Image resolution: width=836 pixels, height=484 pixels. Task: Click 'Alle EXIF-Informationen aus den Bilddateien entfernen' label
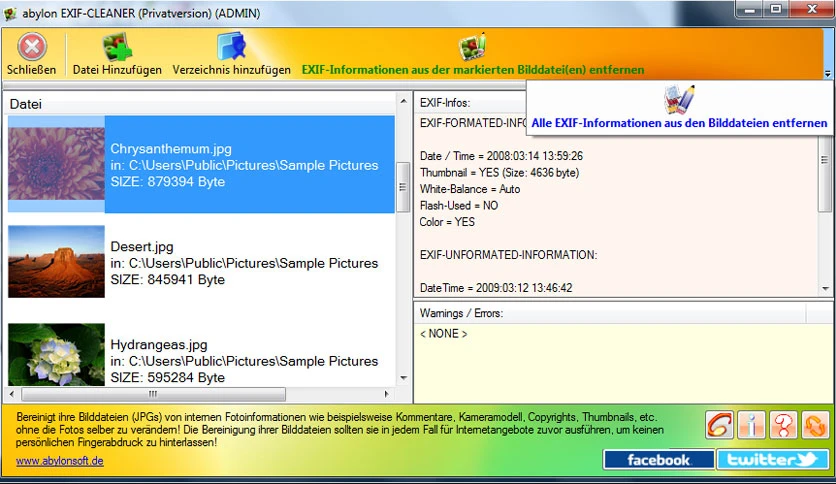coord(679,123)
